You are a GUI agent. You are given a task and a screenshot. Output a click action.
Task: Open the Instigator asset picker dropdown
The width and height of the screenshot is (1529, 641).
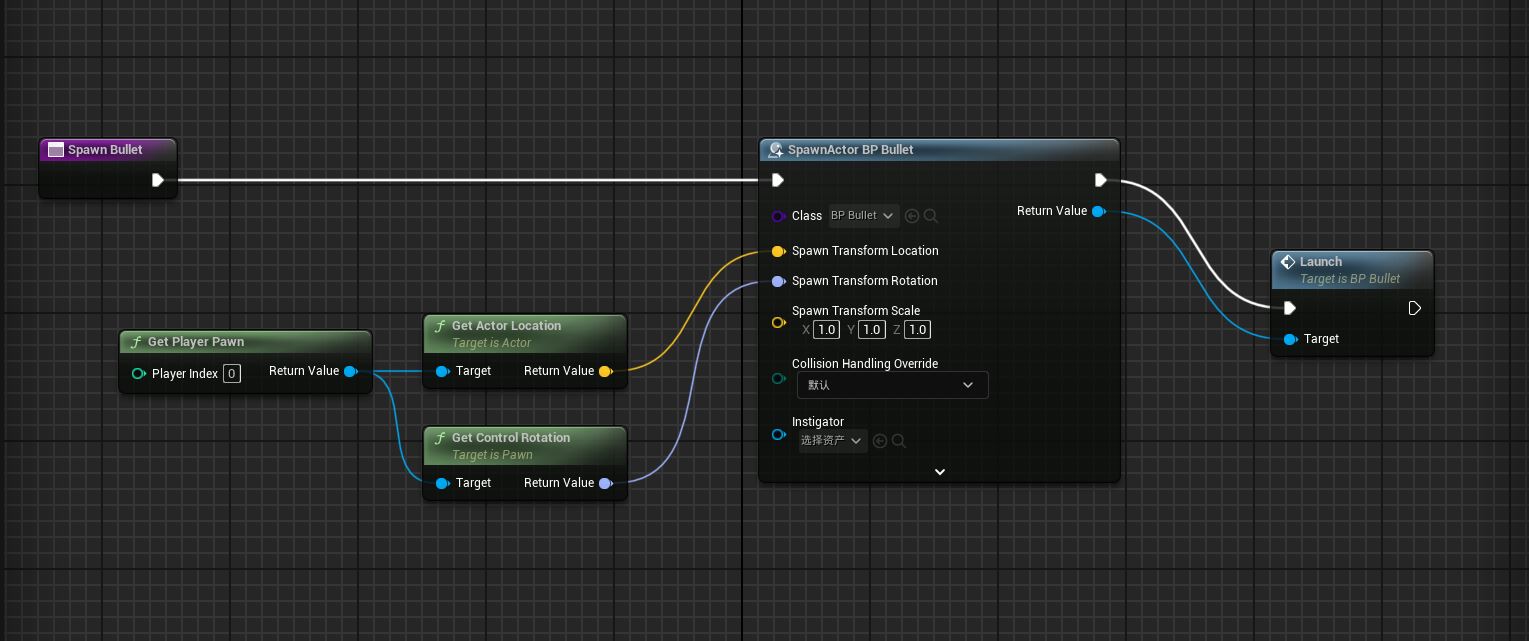pyautogui.click(x=832, y=441)
